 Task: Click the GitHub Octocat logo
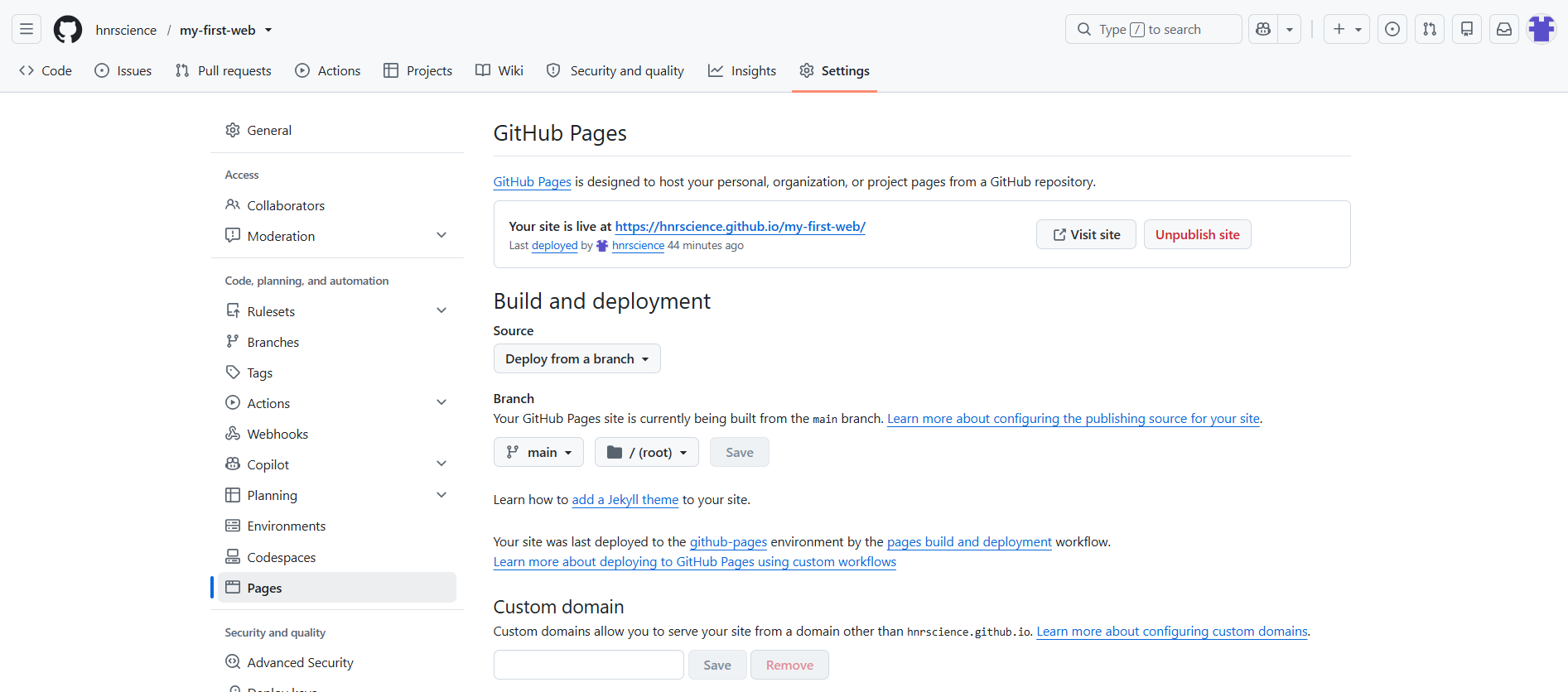tap(68, 29)
